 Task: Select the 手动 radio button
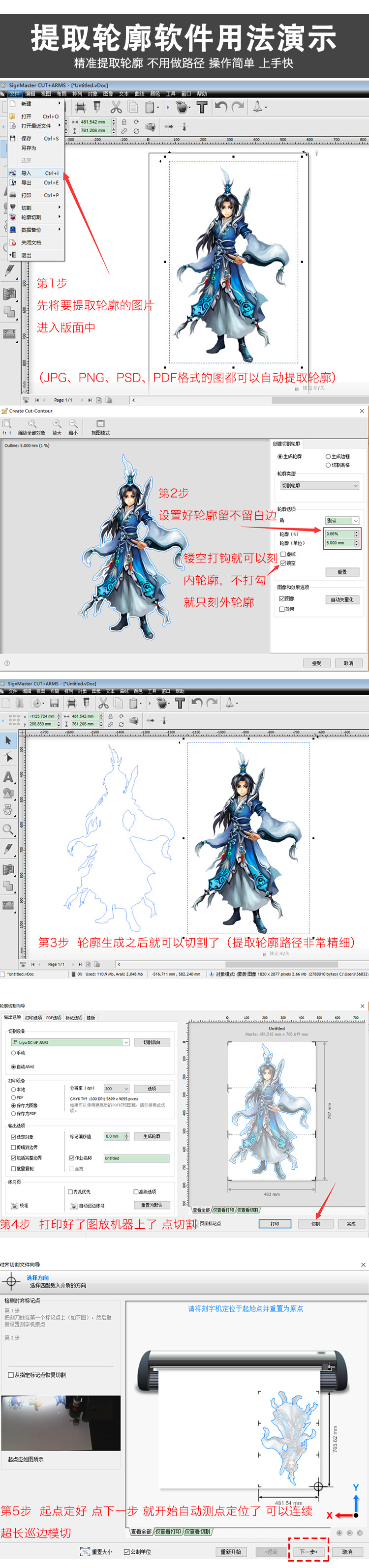pos(13,1052)
